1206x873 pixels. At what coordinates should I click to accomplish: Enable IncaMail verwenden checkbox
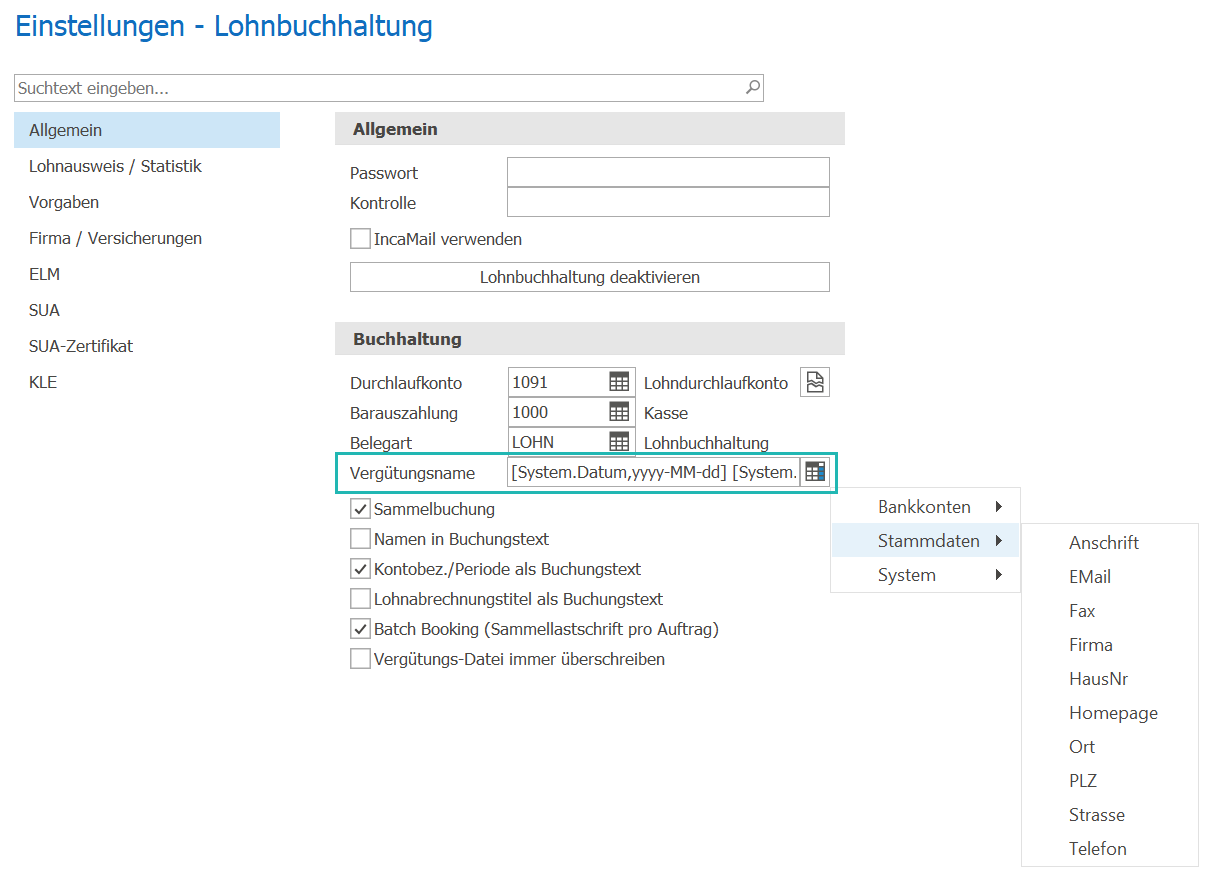pos(360,239)
